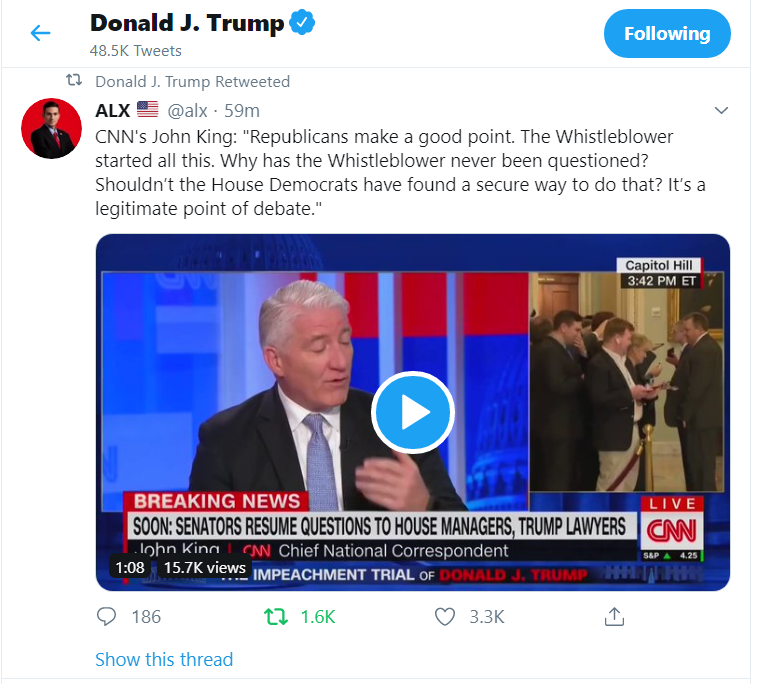The height and width of the screenshot is (684, 757).
Task: Undo the retweet via the green 1.6K icon
Action: 276,616
